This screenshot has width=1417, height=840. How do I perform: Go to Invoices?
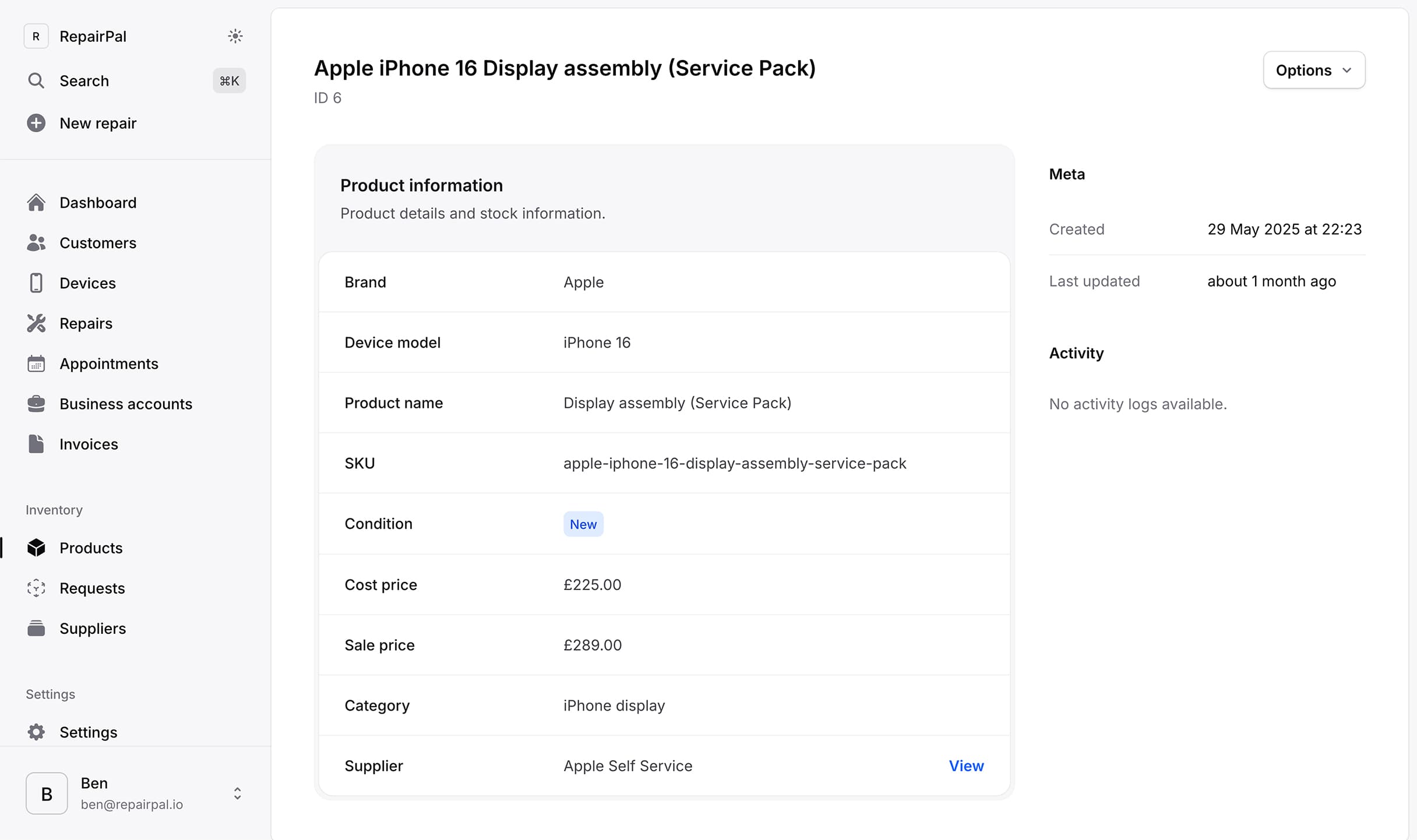click(x=89, y=443)
